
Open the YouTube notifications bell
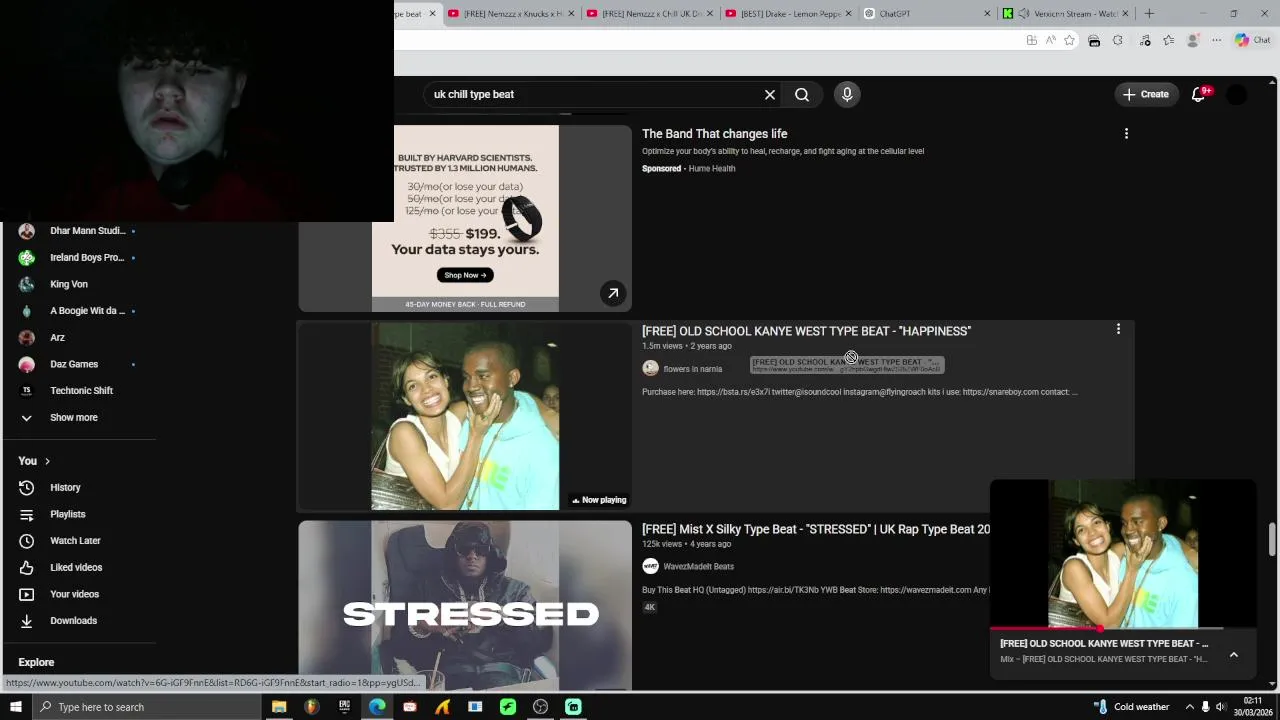click(x=1199, y=94)
